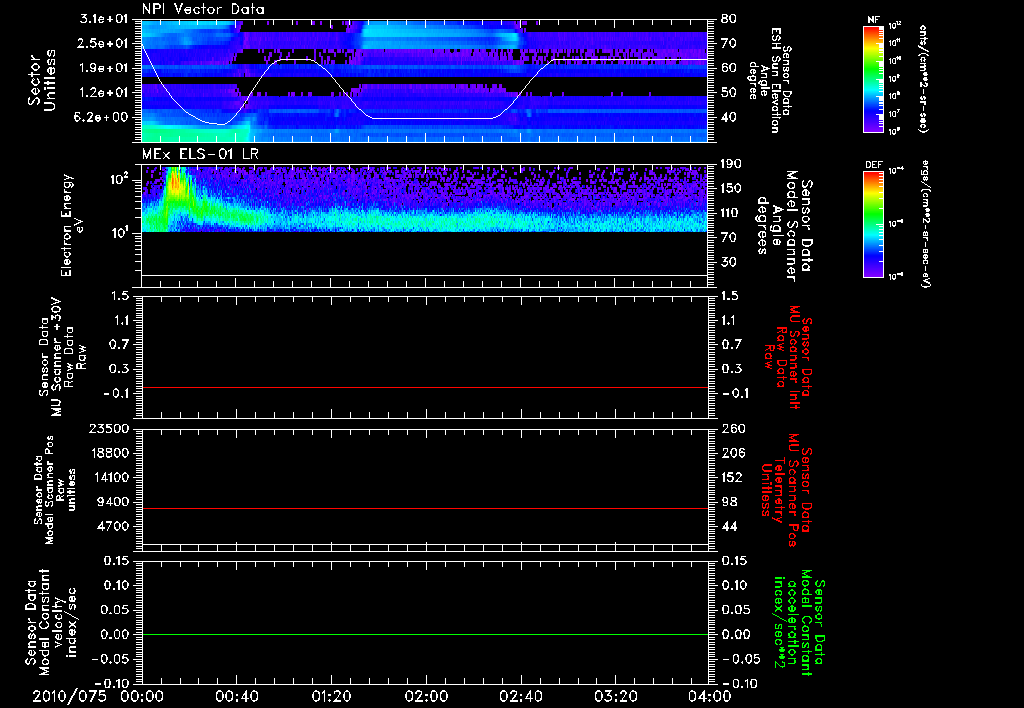1024x708 pixels.
Task: Click the red MU Scanner +30V raw data line
Action: [x=424, y=387]
